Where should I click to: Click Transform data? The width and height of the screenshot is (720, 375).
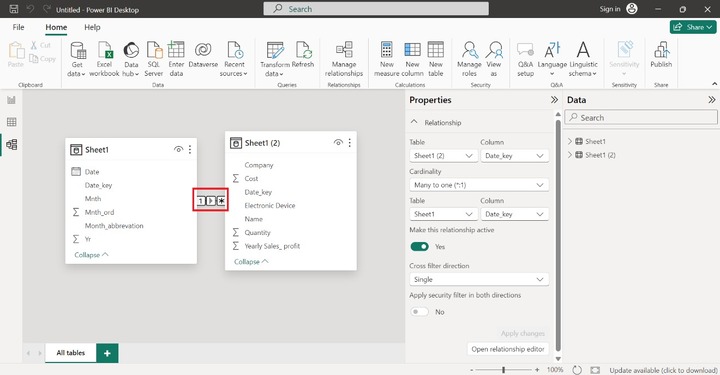(x=275, y=60)
